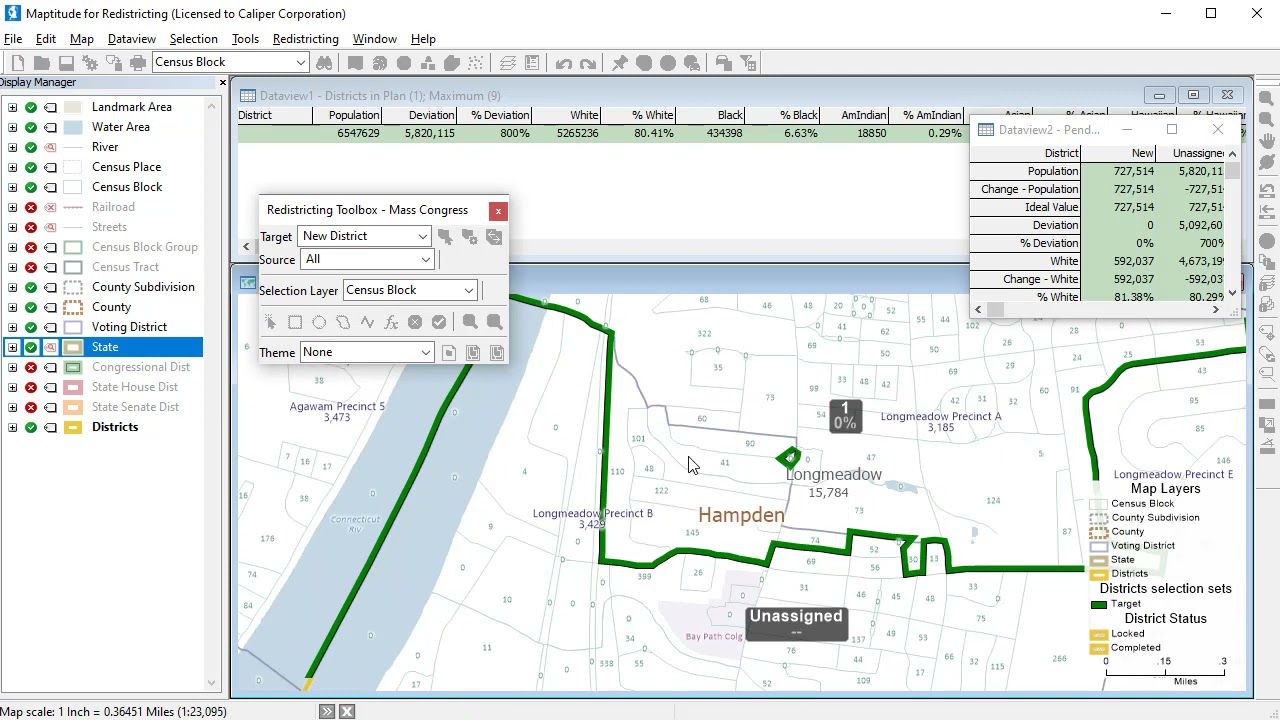The height and width of the screenshot is (720, 1280).
Task: Select the rectangle selection tool in toolbox
Action: point(295,322)
